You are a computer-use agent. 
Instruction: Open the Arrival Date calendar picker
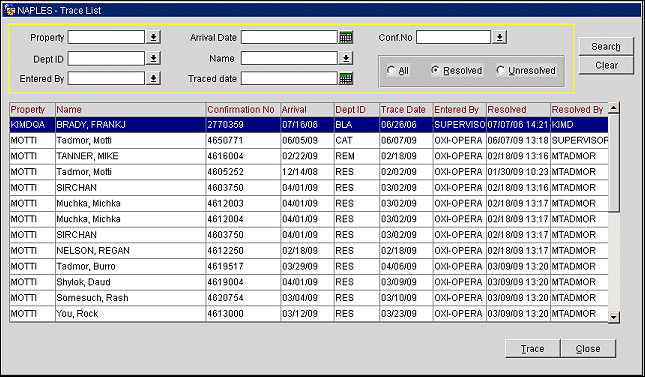[346, 37]
